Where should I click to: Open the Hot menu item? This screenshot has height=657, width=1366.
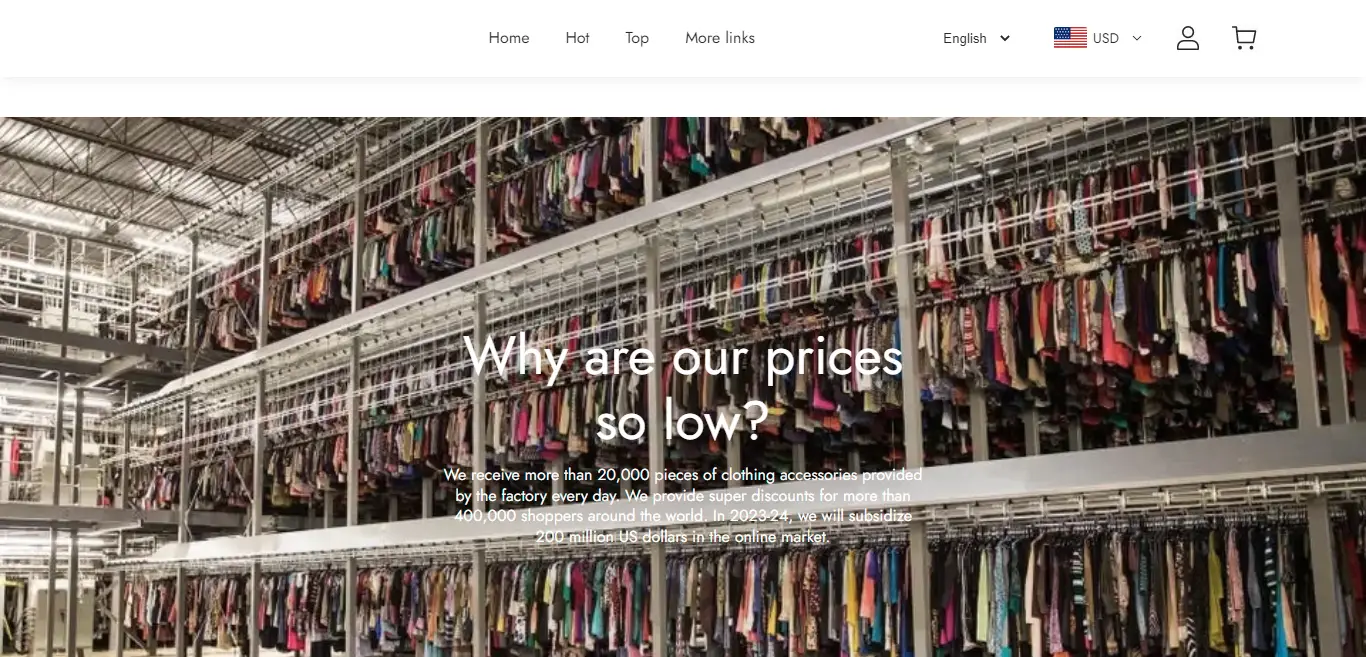click(x=577, y=38)
